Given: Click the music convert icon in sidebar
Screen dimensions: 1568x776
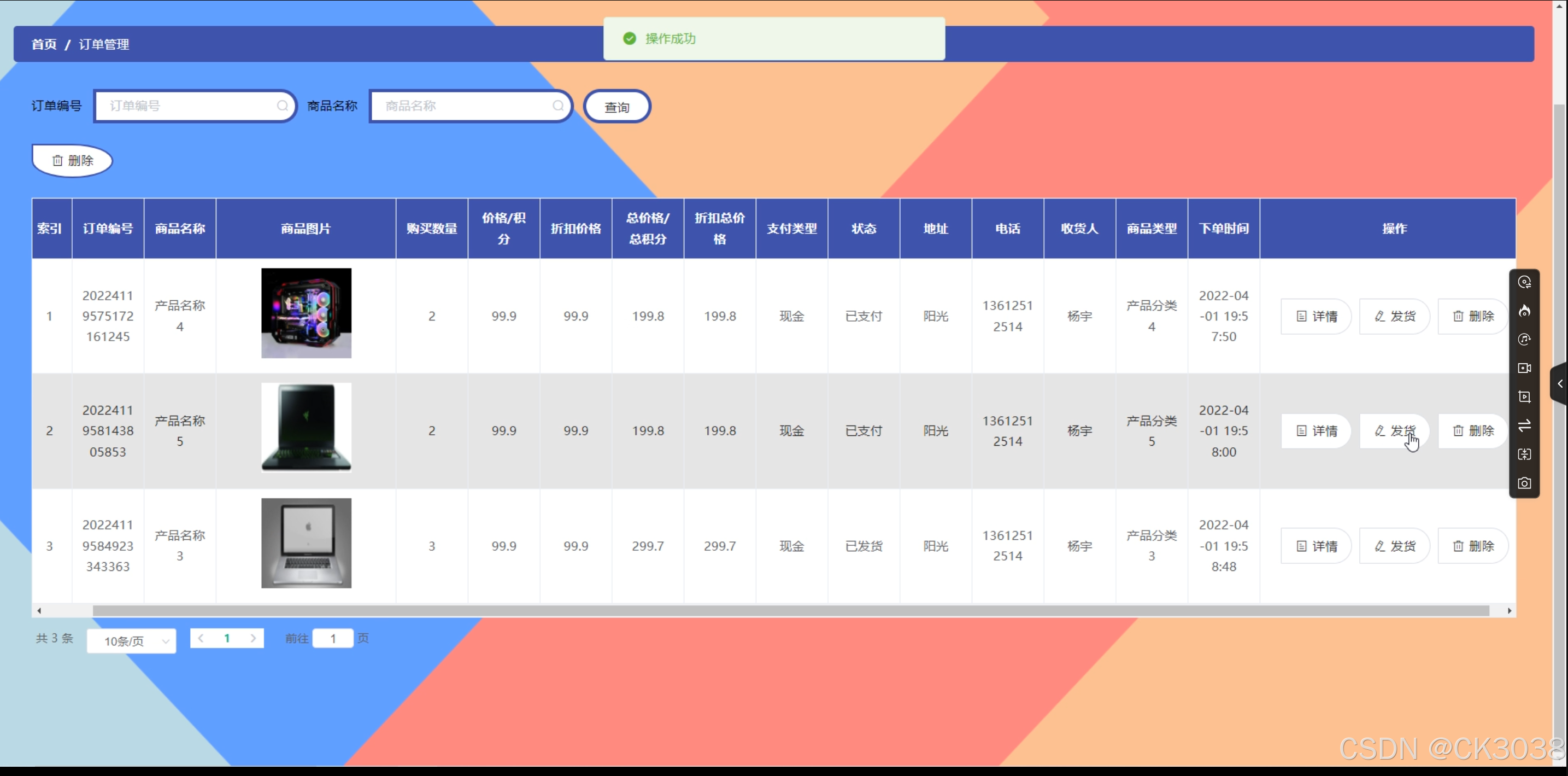Looking at the screenshot, I should coord(1524,340).
